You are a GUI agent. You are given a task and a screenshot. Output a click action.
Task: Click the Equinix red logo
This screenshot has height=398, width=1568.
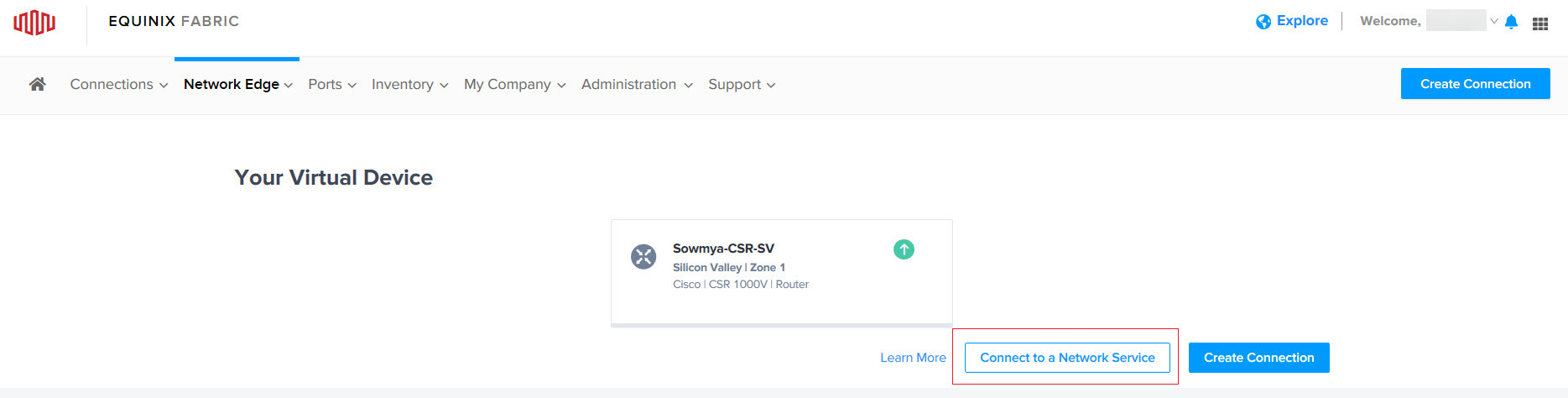[34, 22]
